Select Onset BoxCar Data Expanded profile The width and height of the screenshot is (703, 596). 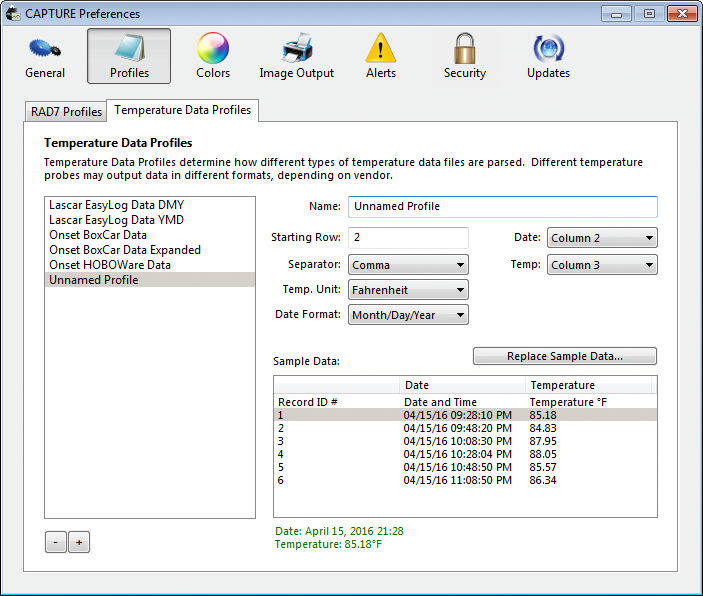[150, 250]
